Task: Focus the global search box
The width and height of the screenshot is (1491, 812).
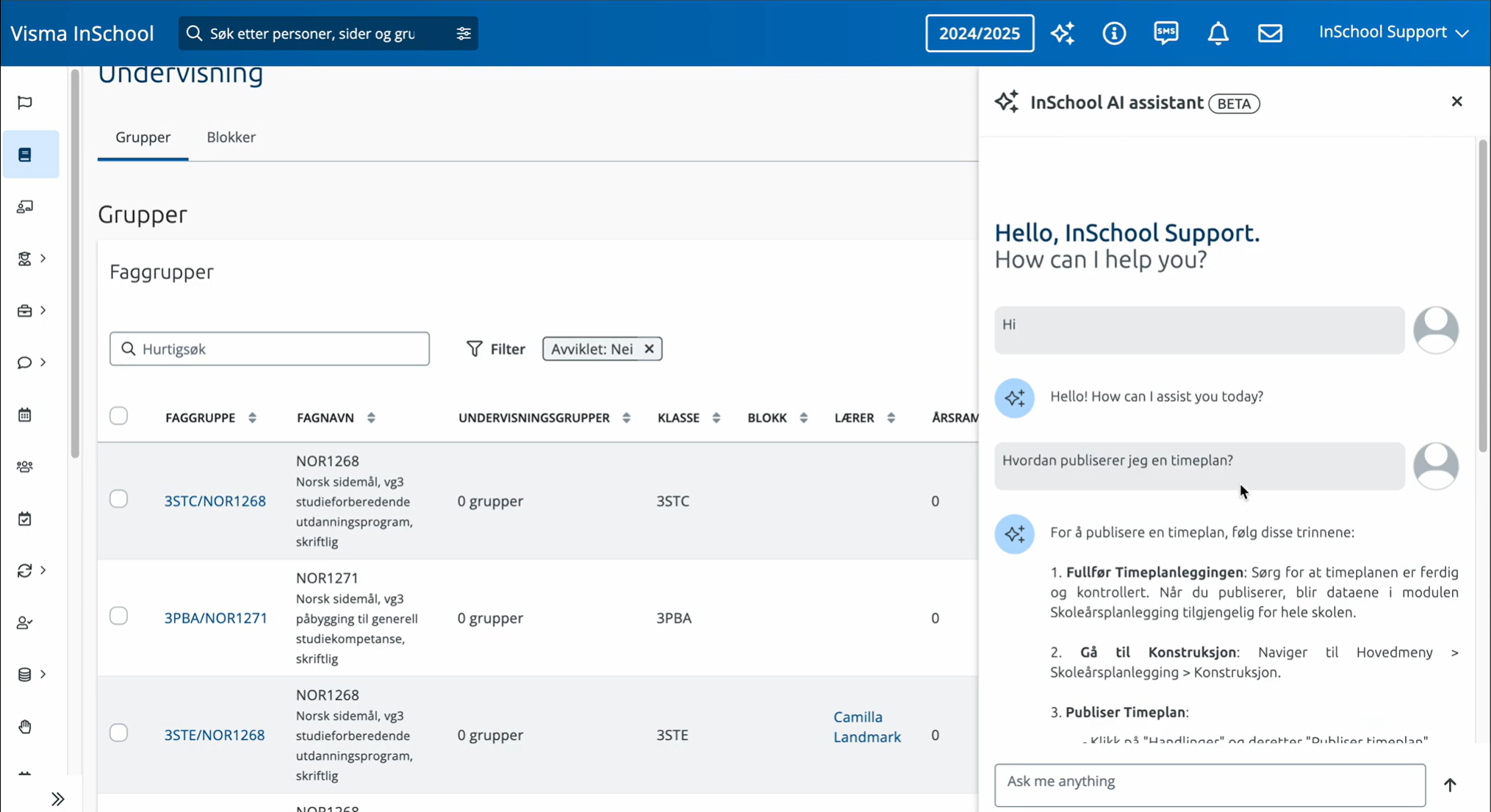Action: 328,34
